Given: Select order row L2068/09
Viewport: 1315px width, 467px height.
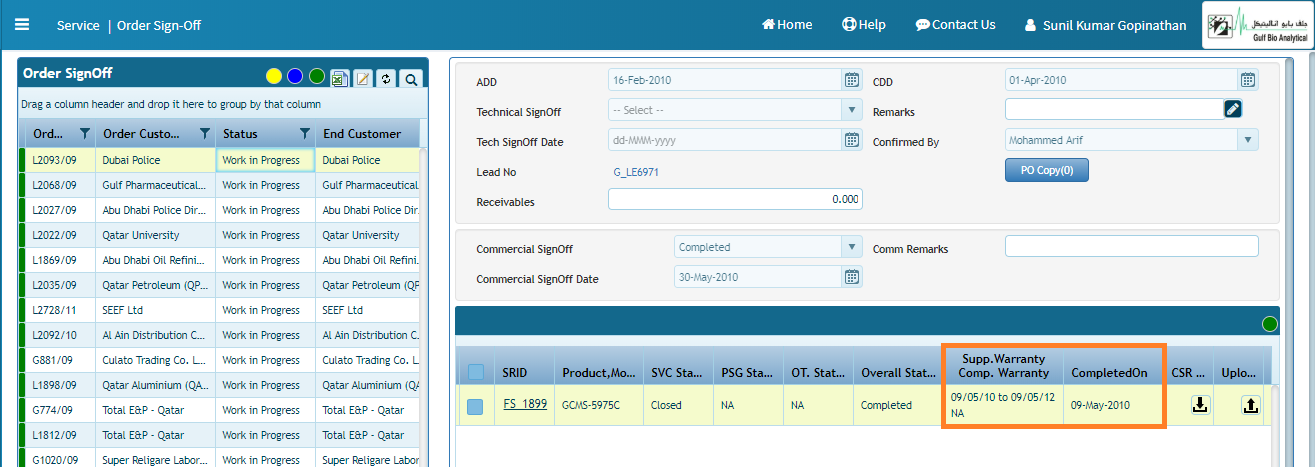Looking at the screenshot, I should [219, 185].
